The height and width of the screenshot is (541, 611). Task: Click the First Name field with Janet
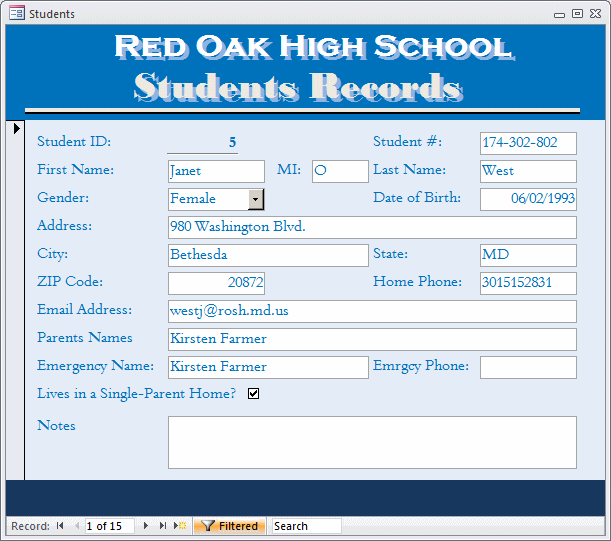[216, 171]
